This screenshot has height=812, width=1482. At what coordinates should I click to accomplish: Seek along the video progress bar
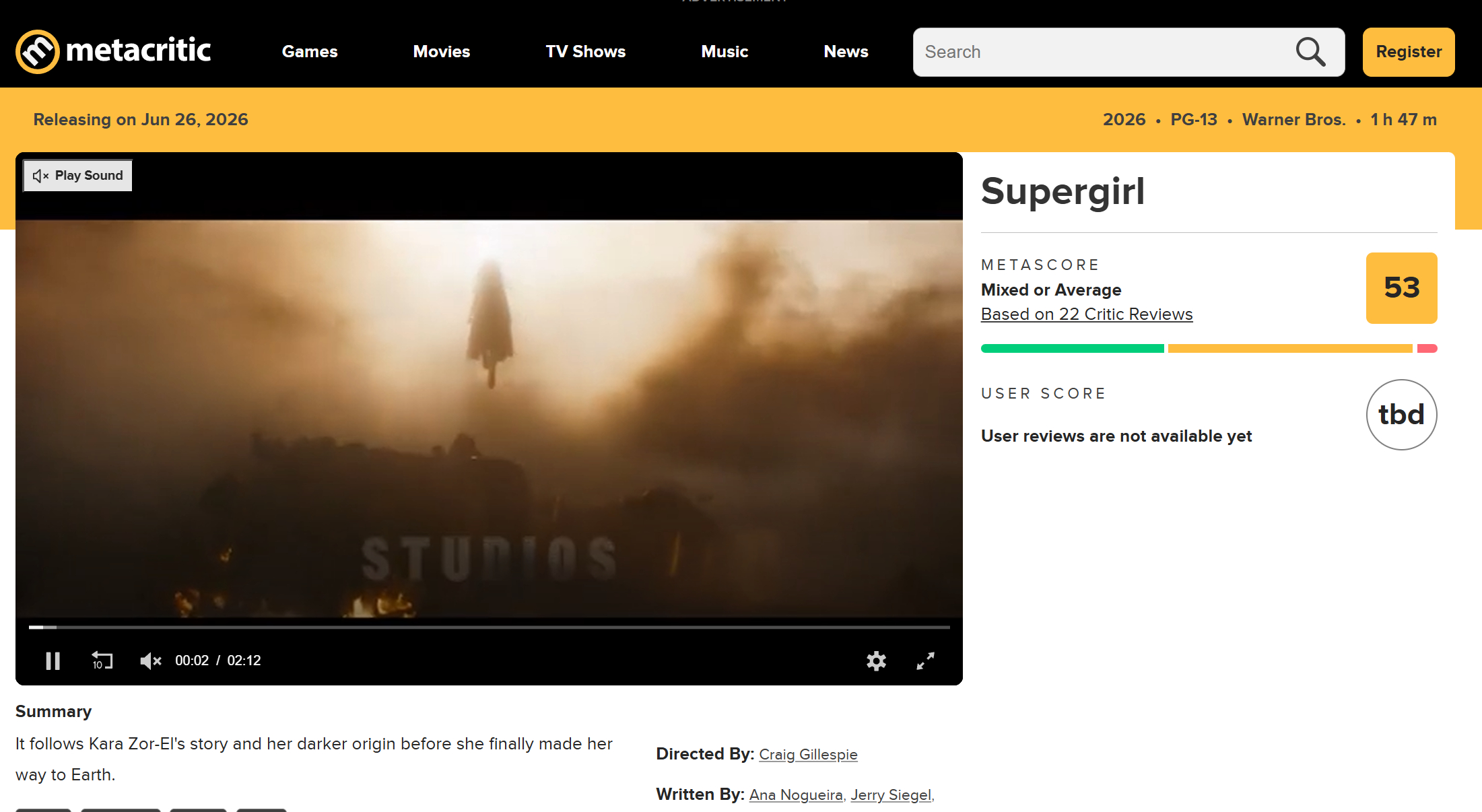[490, 627]
